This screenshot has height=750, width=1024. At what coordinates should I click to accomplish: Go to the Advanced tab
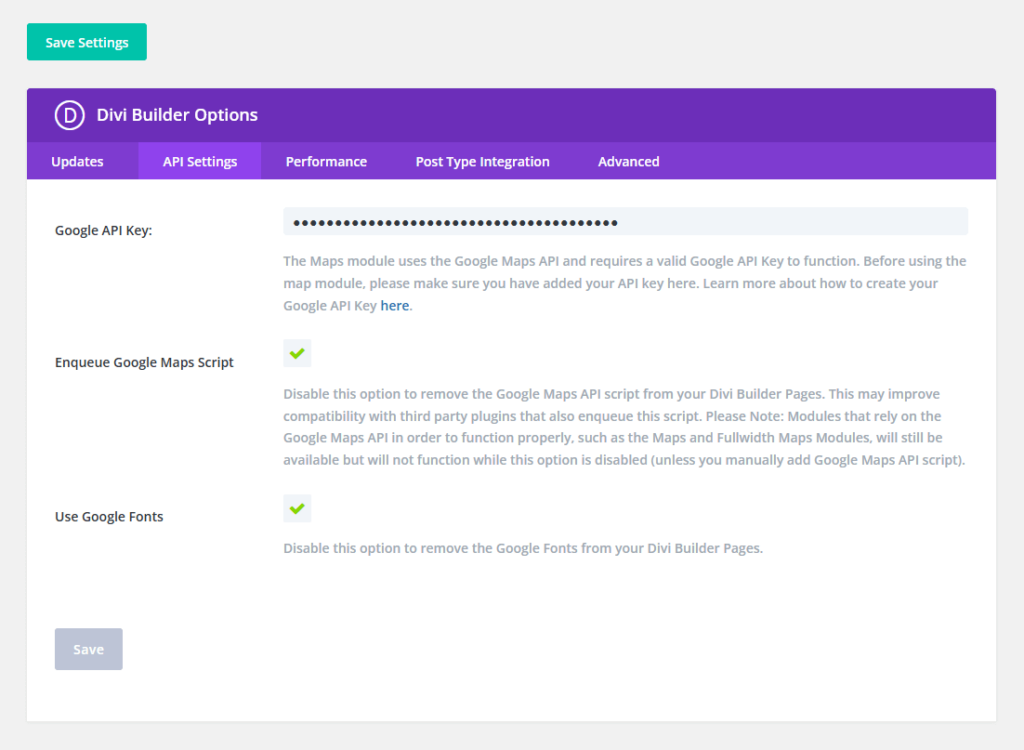click(x=628, y=161)
